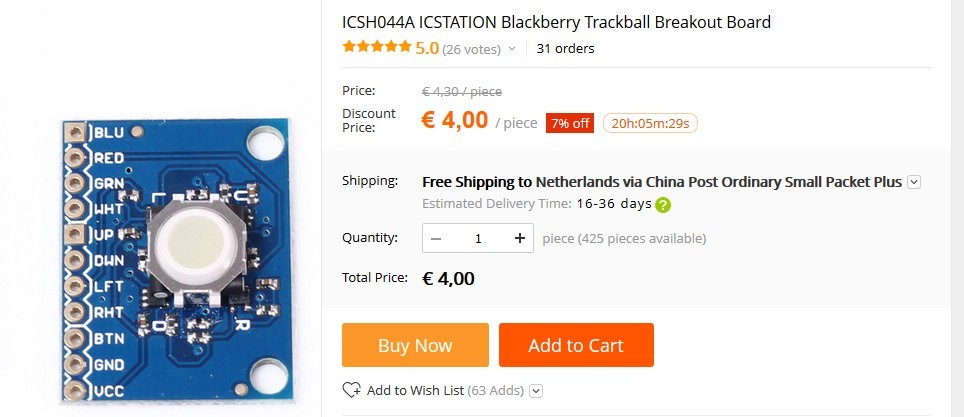Click the 5.0 rating score
This screenshot has height=417, width=964.
coord(427,48)
